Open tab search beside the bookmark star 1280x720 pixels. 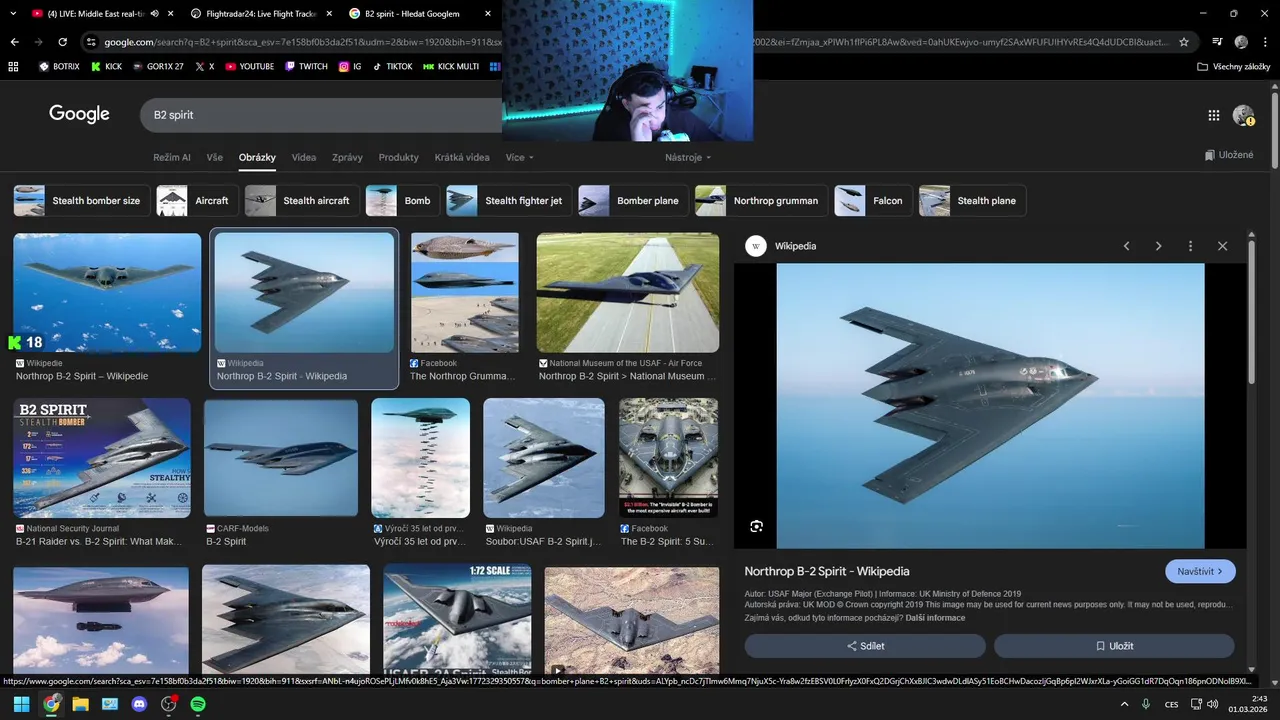click(1217, 42)
